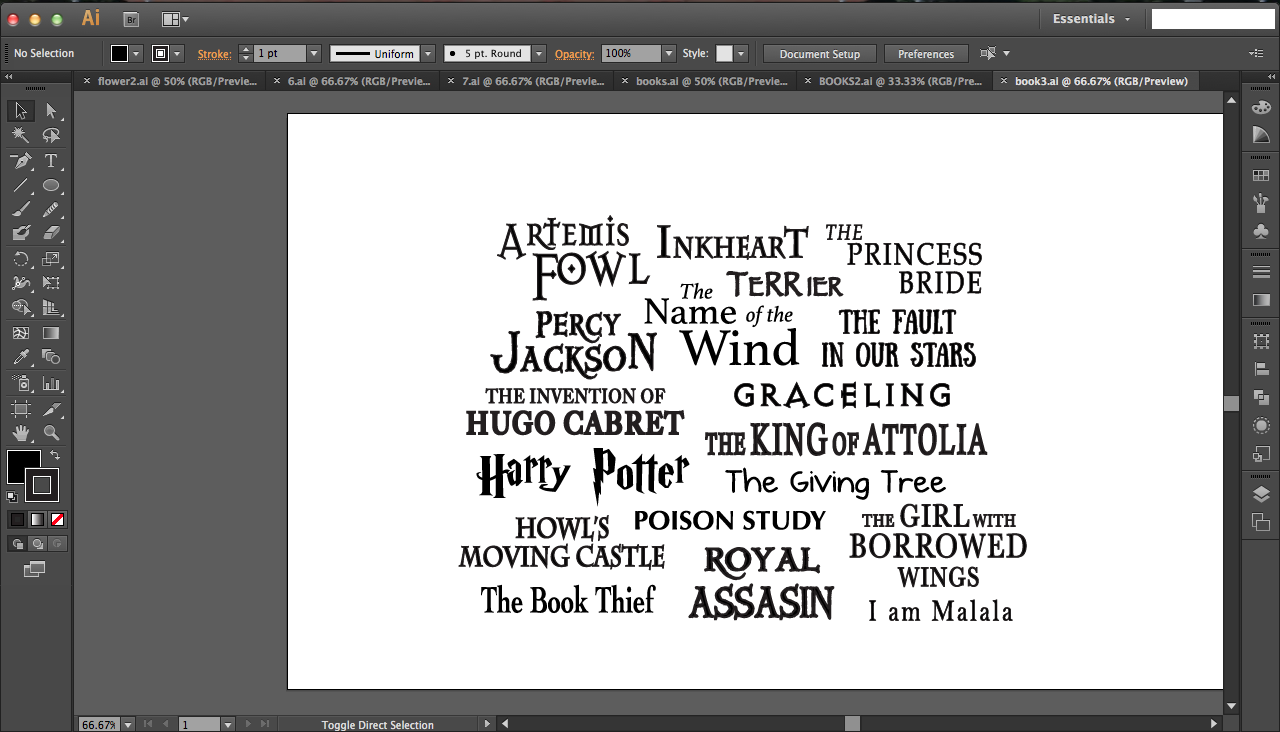This screenshot has width=1280, height=732.
Task: Set paint mode to Color
Action: [x=17, y=519]
